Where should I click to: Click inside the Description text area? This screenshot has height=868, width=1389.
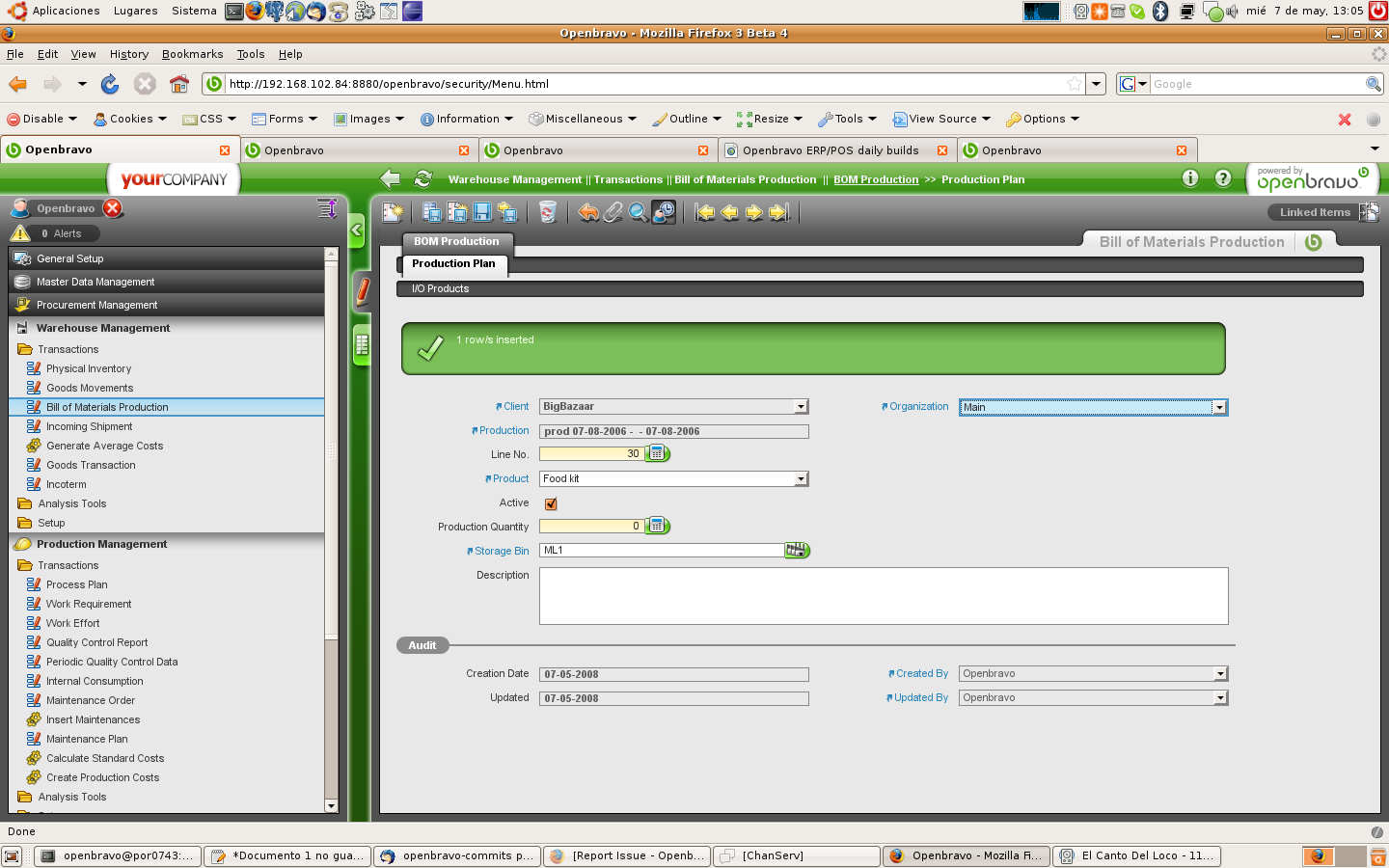pos(883,595)
